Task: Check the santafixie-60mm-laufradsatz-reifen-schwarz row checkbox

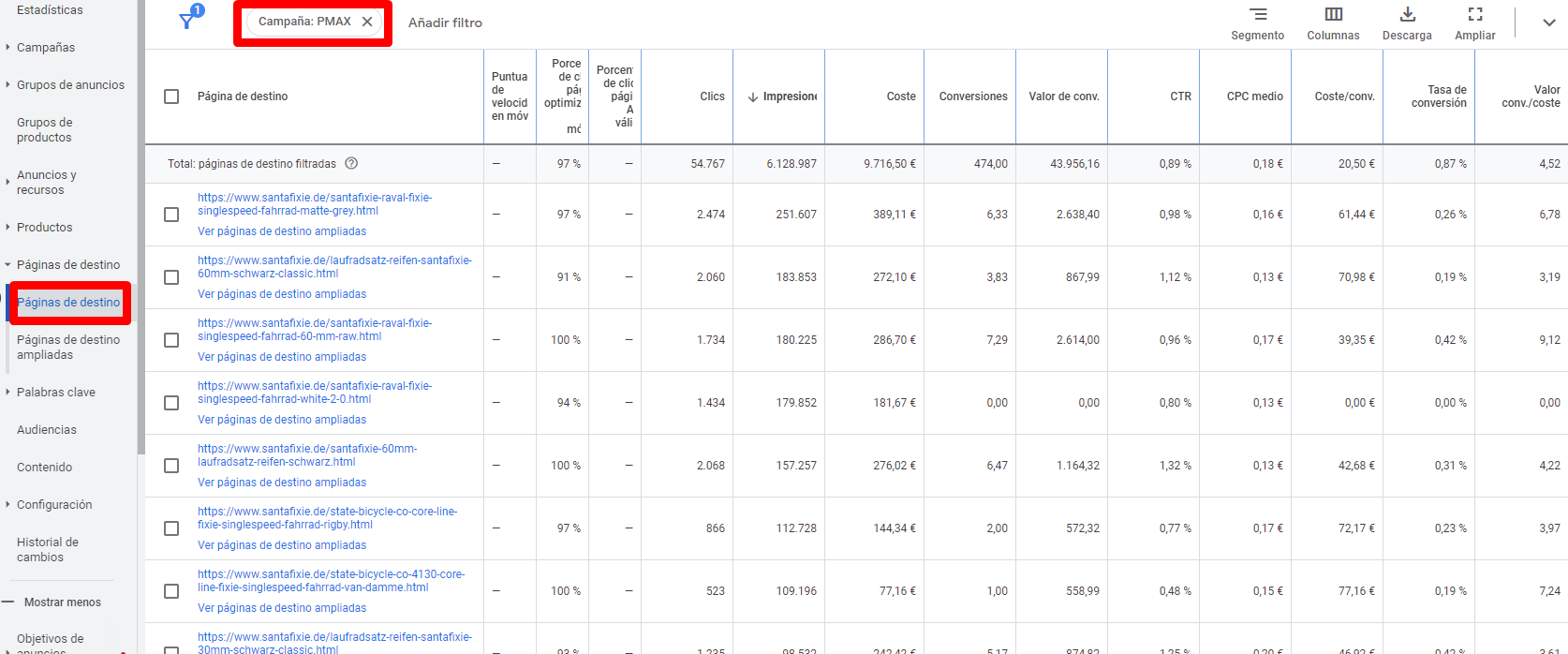Action: tap(171, 466)
